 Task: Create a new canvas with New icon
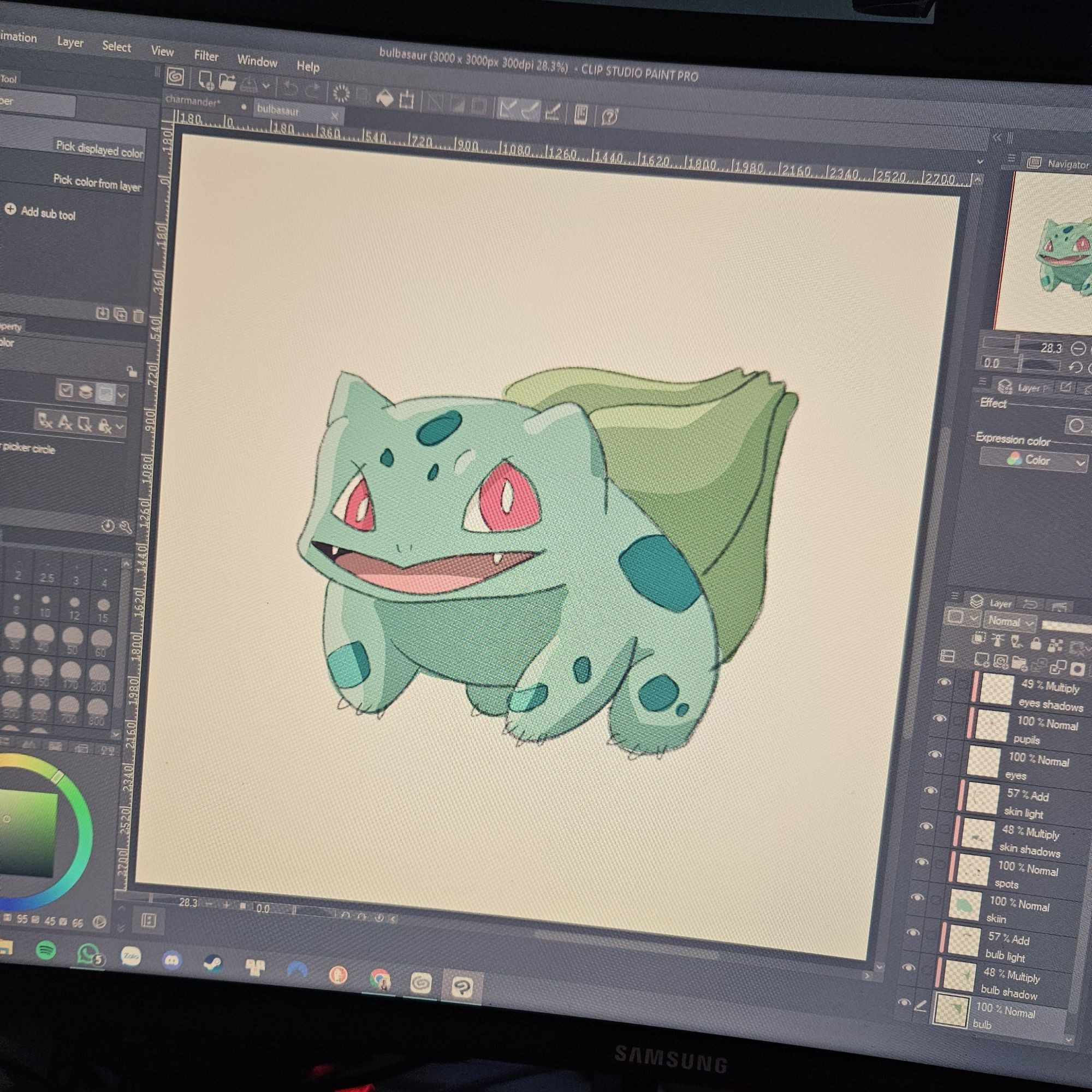click(x=205, y=80)
